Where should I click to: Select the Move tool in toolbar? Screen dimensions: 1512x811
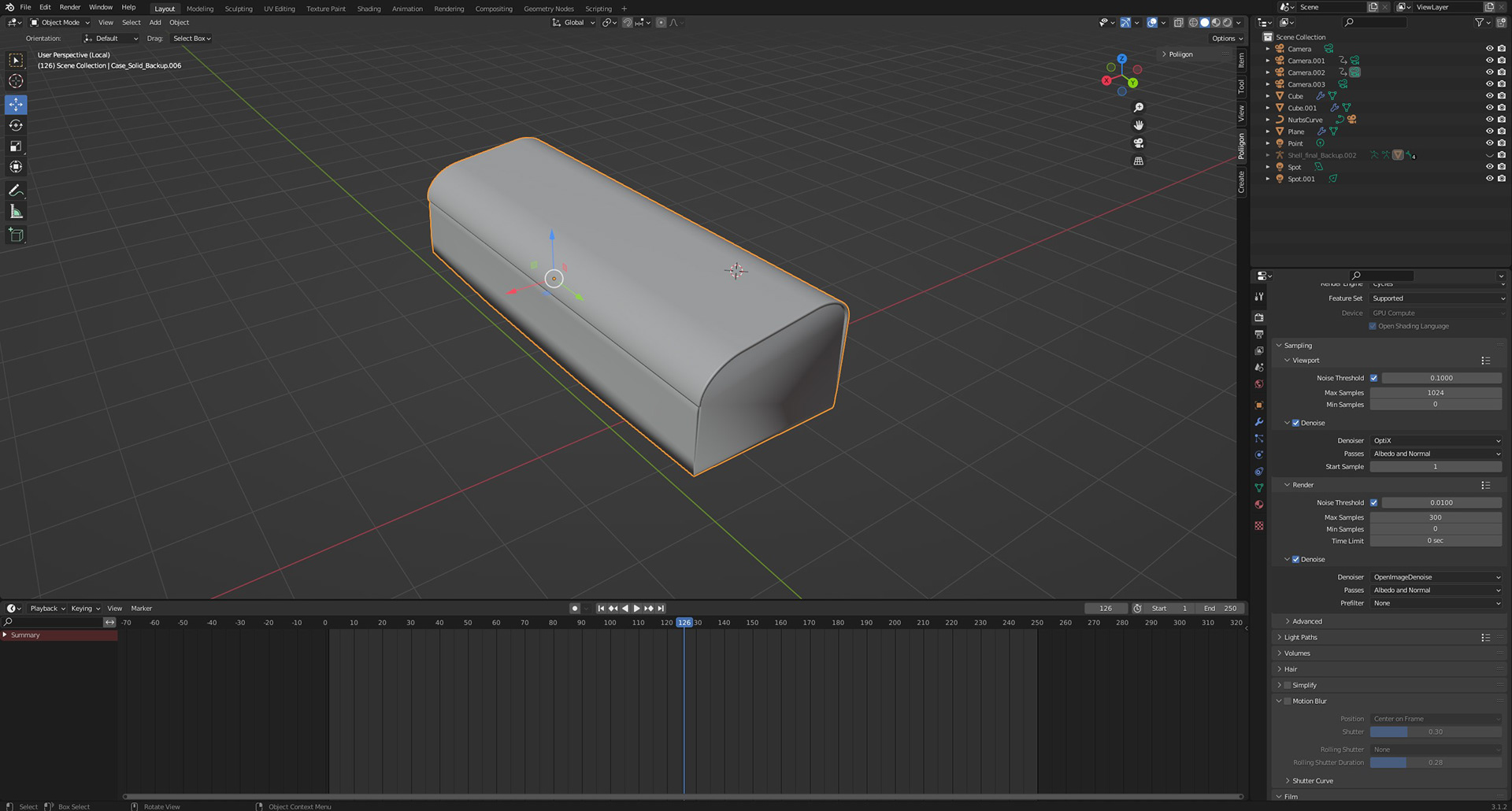tap(16, 105)
